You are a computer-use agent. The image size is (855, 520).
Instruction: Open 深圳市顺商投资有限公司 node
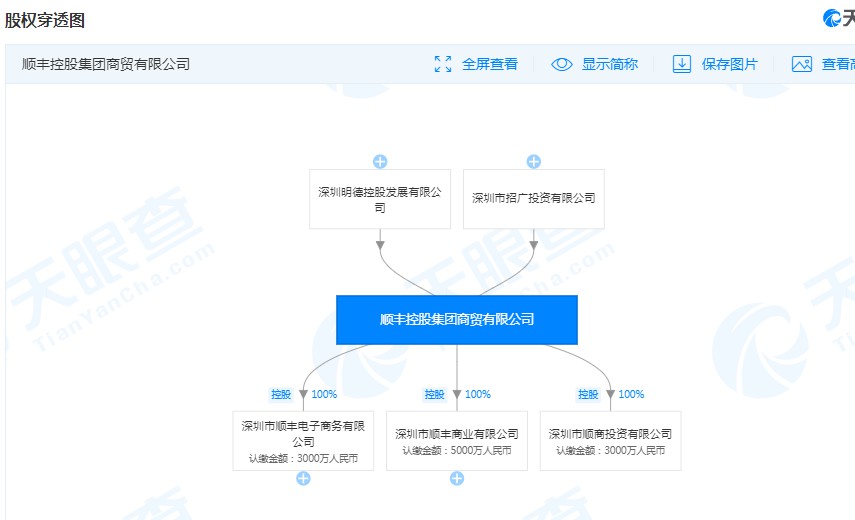(x=611, y=440)
